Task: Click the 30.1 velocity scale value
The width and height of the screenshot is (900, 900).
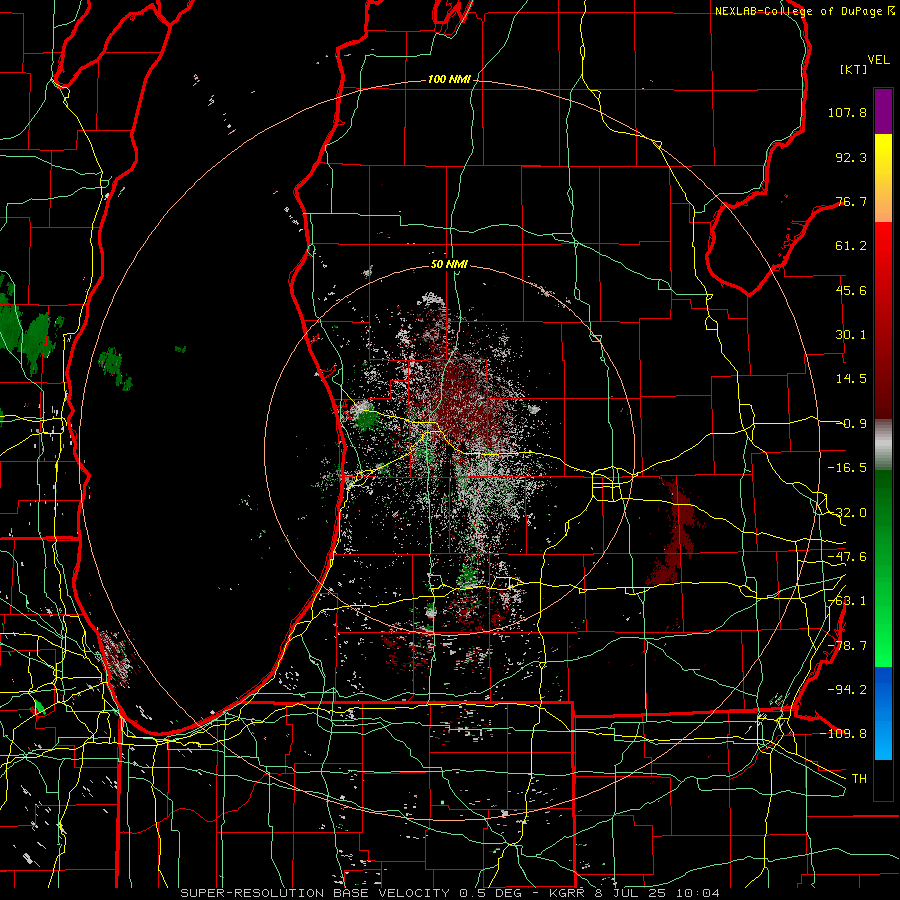Action: [851, 335]
